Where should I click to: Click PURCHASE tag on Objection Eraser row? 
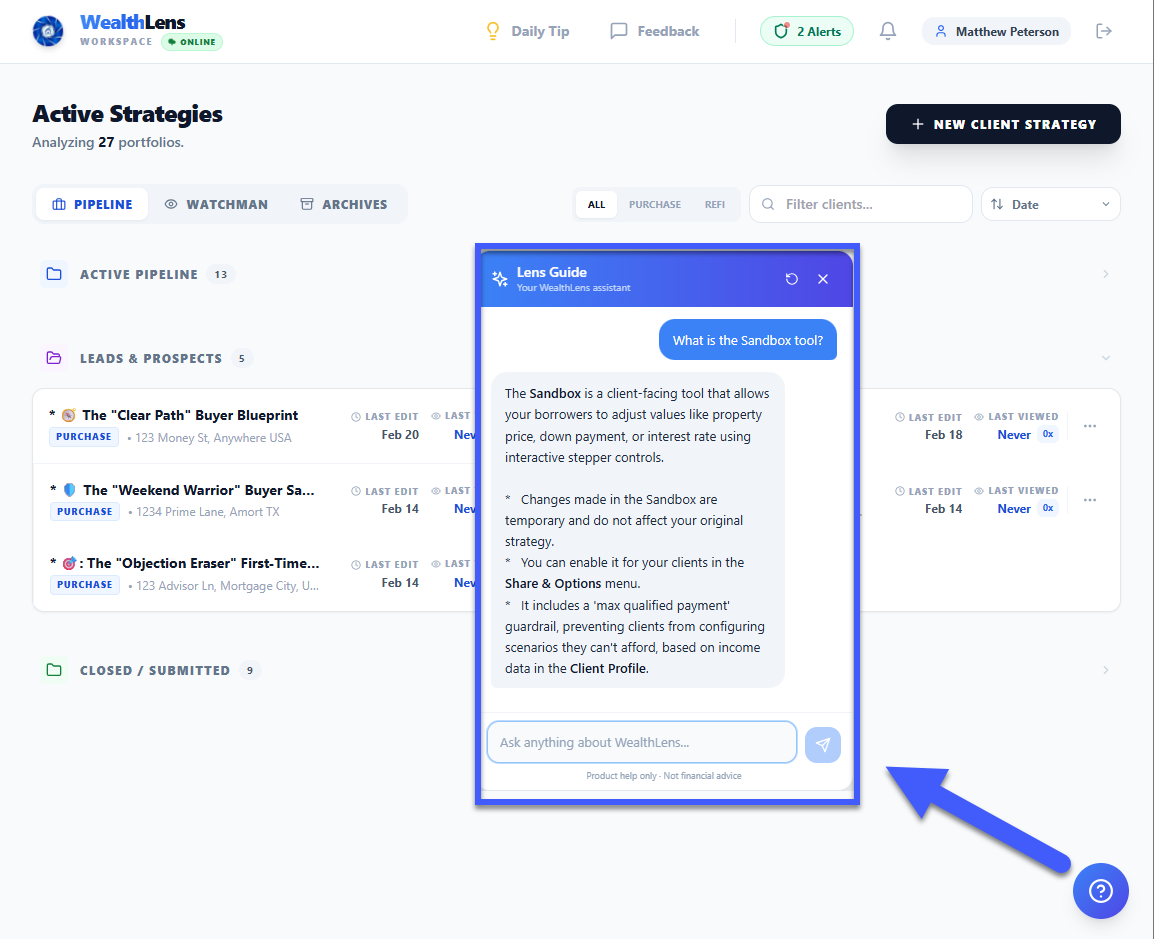[85, 584]
